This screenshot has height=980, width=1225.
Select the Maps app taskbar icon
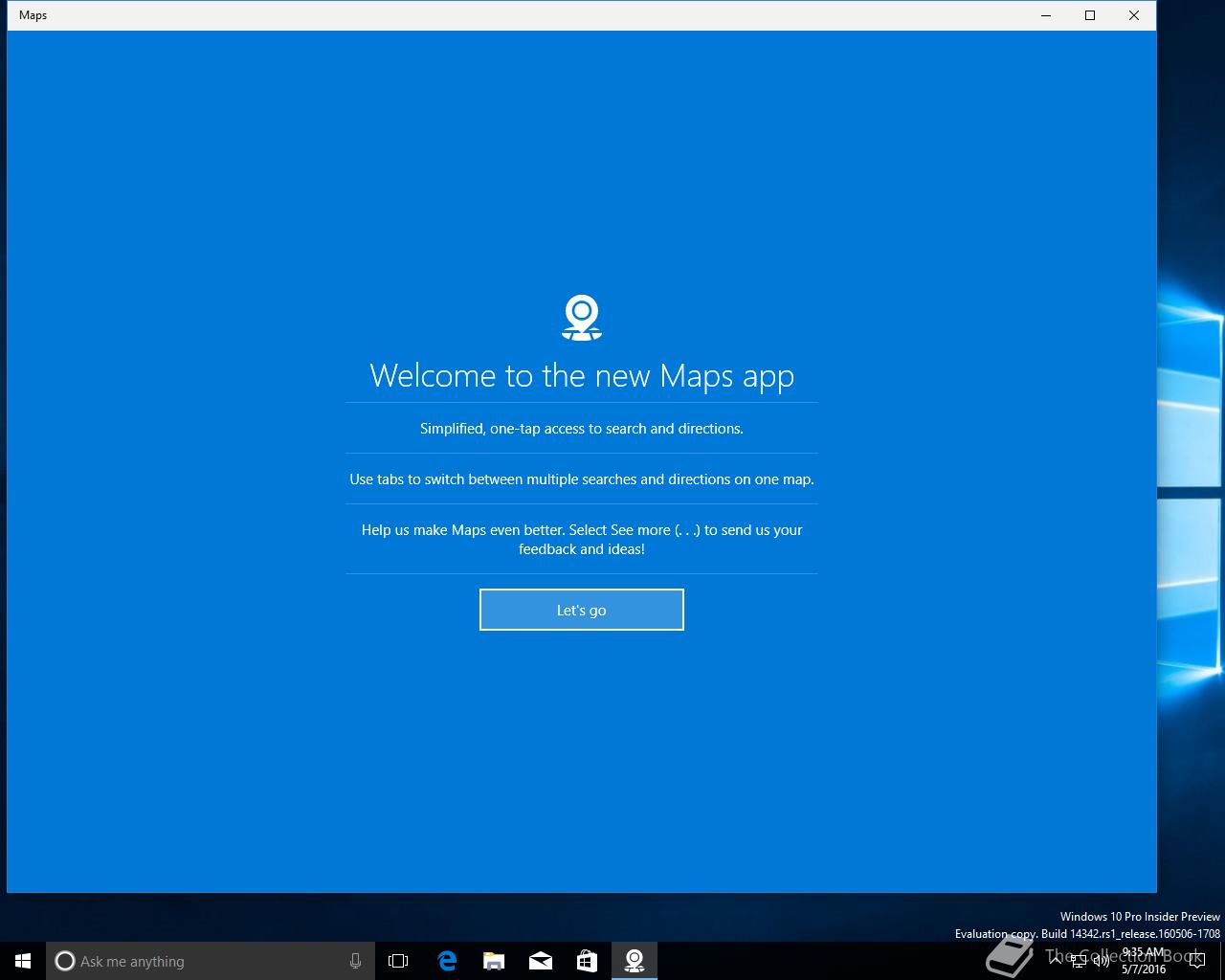pos(634,961)
